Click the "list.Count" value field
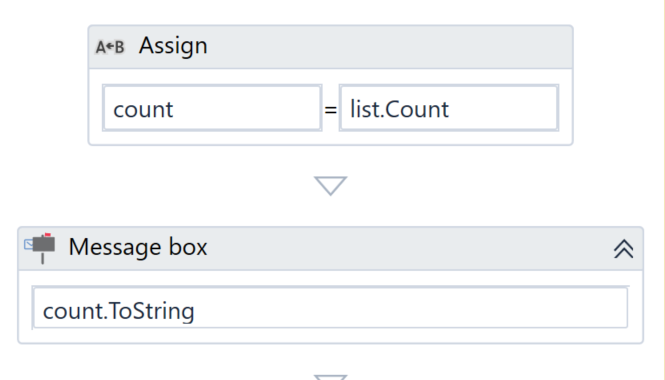The height and width of the screenshot is (380, 665). coord(449,108)
